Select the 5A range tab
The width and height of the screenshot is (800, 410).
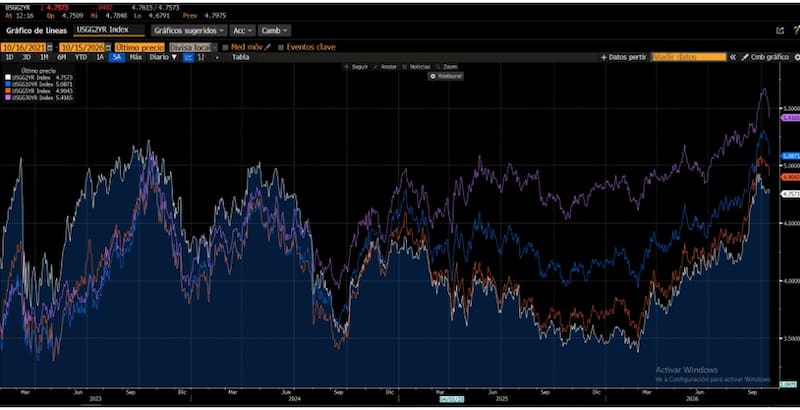click(x=117, y=57)
